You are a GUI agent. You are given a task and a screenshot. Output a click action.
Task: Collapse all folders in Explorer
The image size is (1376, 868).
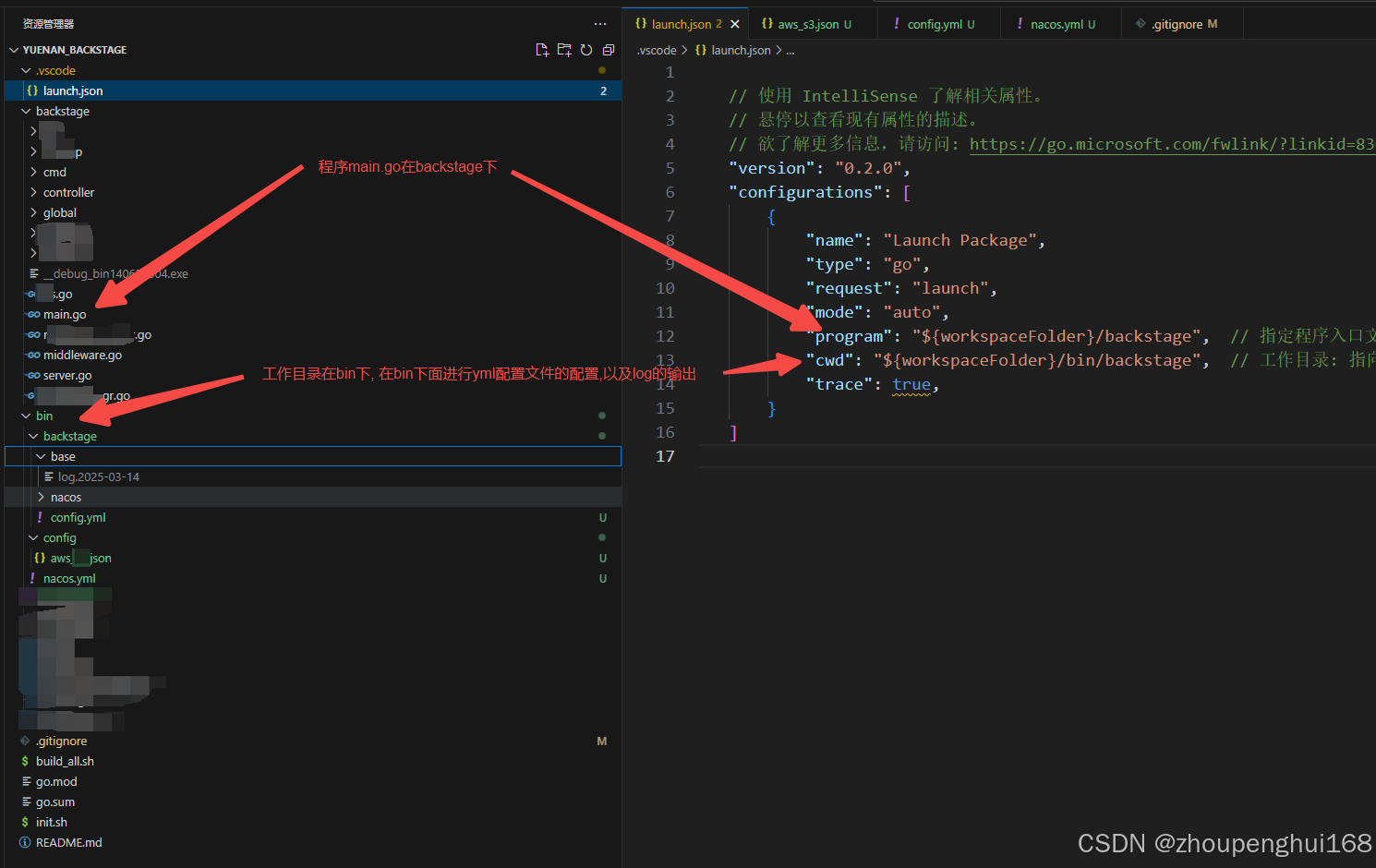(608, 50)
